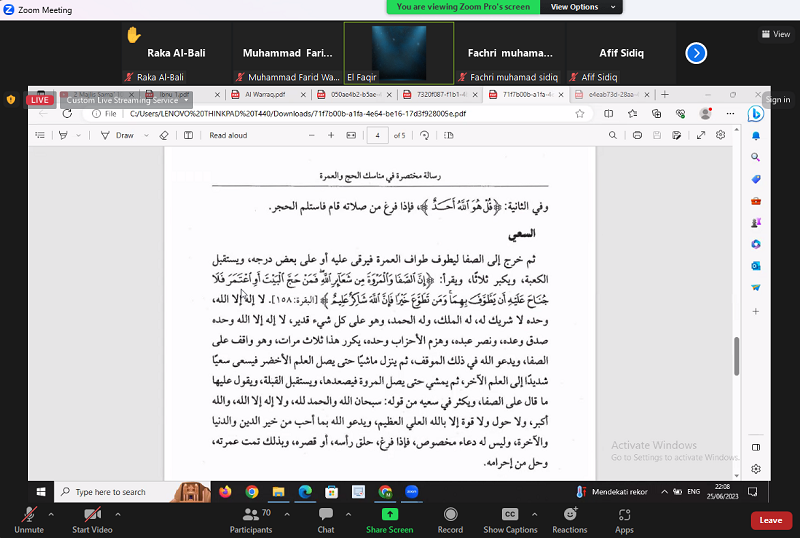The image size is (800, 538).
Task: Open the Participants panel
Action: coord(251,520)
